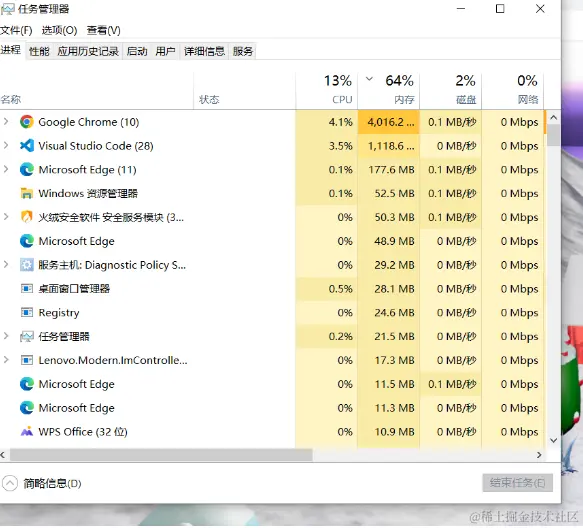
Task: Open the 选项(O) menu
Action: (59, 30)
